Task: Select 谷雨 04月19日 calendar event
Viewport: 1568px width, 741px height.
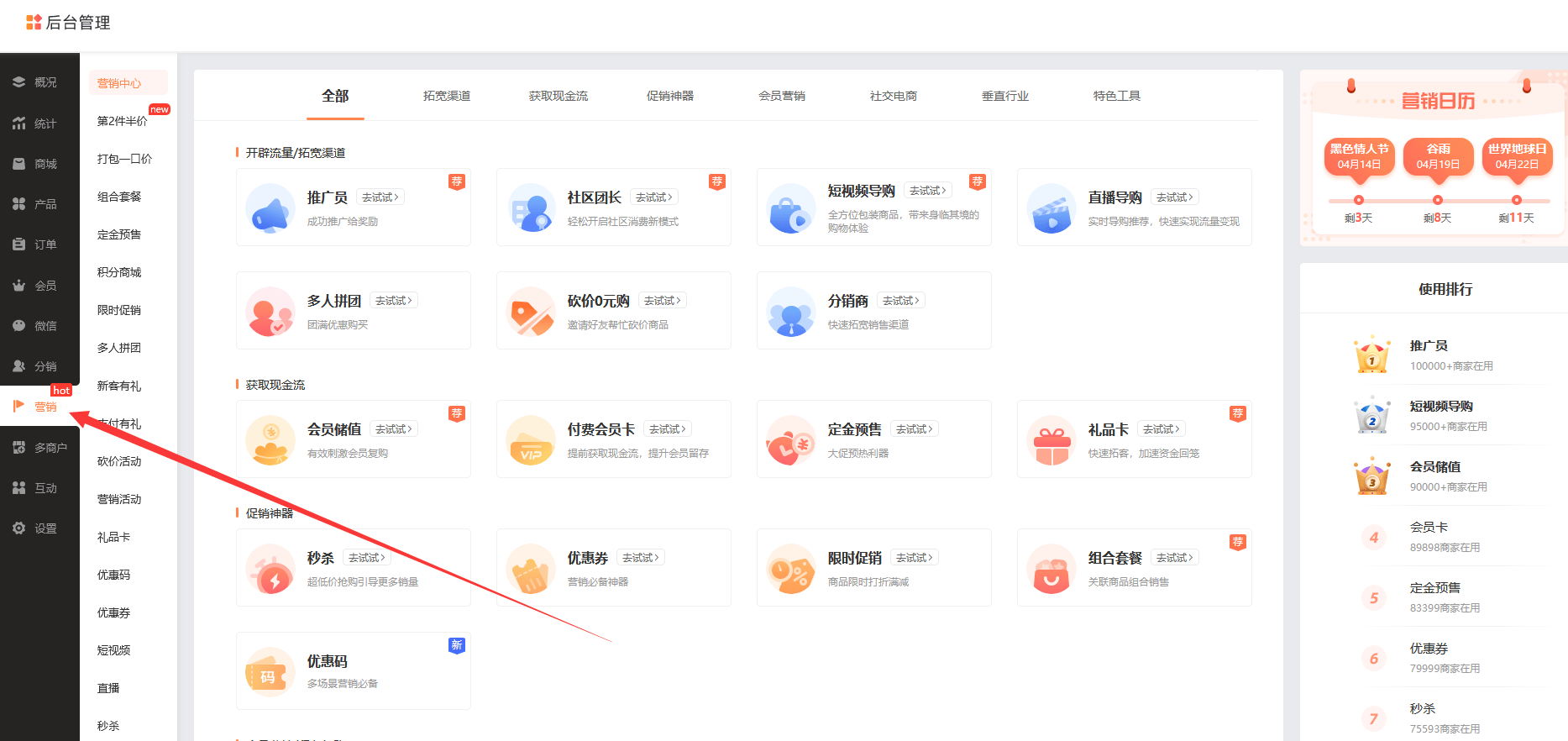Action: (1438, 156)
